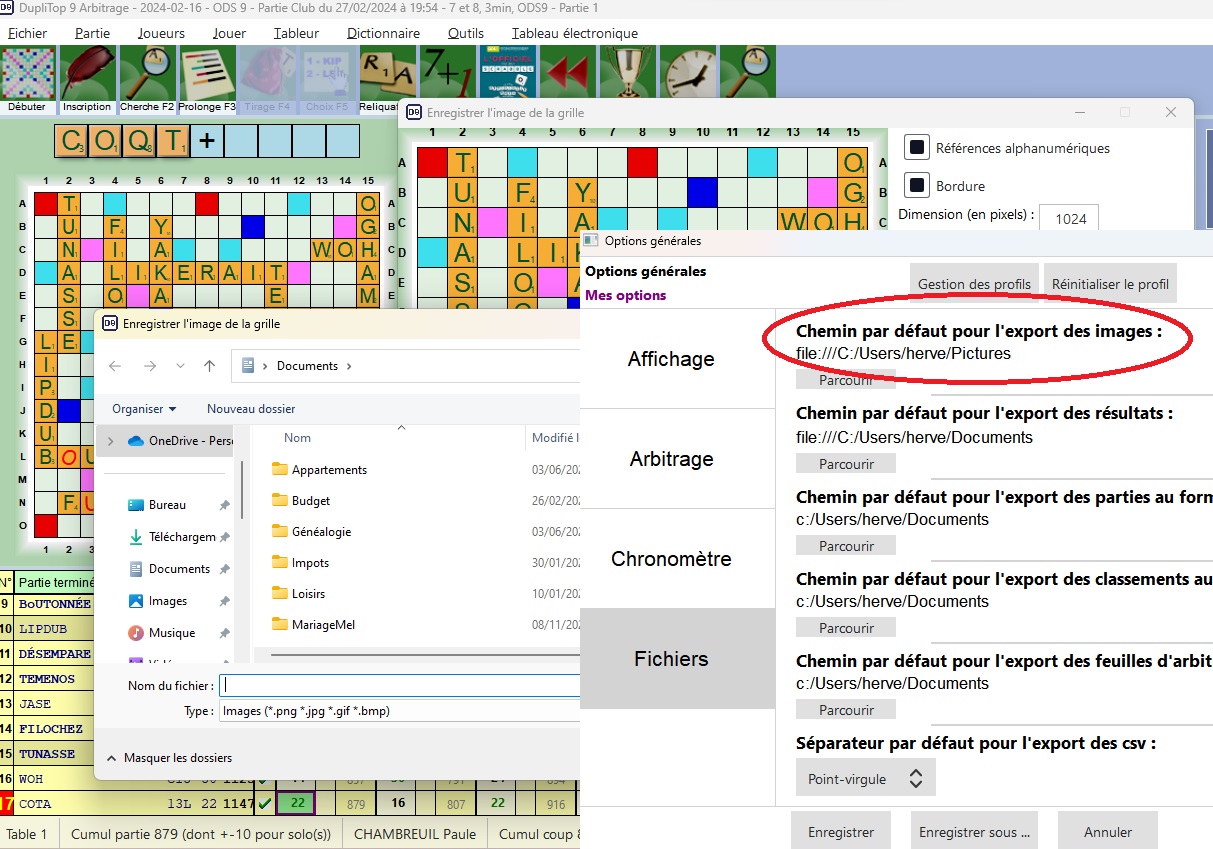Toggle the Références alphanumériques checkbox
1213x849 pixels.
click(x=917, y=148)
